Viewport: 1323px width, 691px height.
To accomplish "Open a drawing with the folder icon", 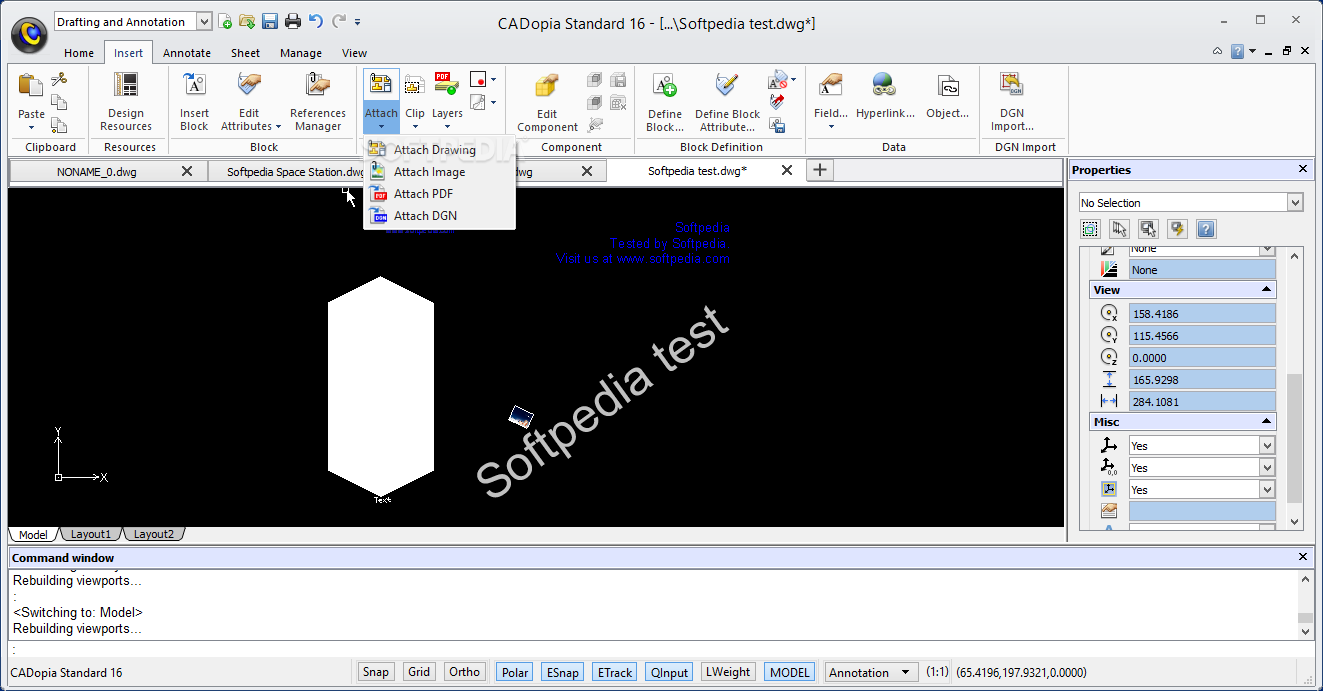I will (248, 21).
